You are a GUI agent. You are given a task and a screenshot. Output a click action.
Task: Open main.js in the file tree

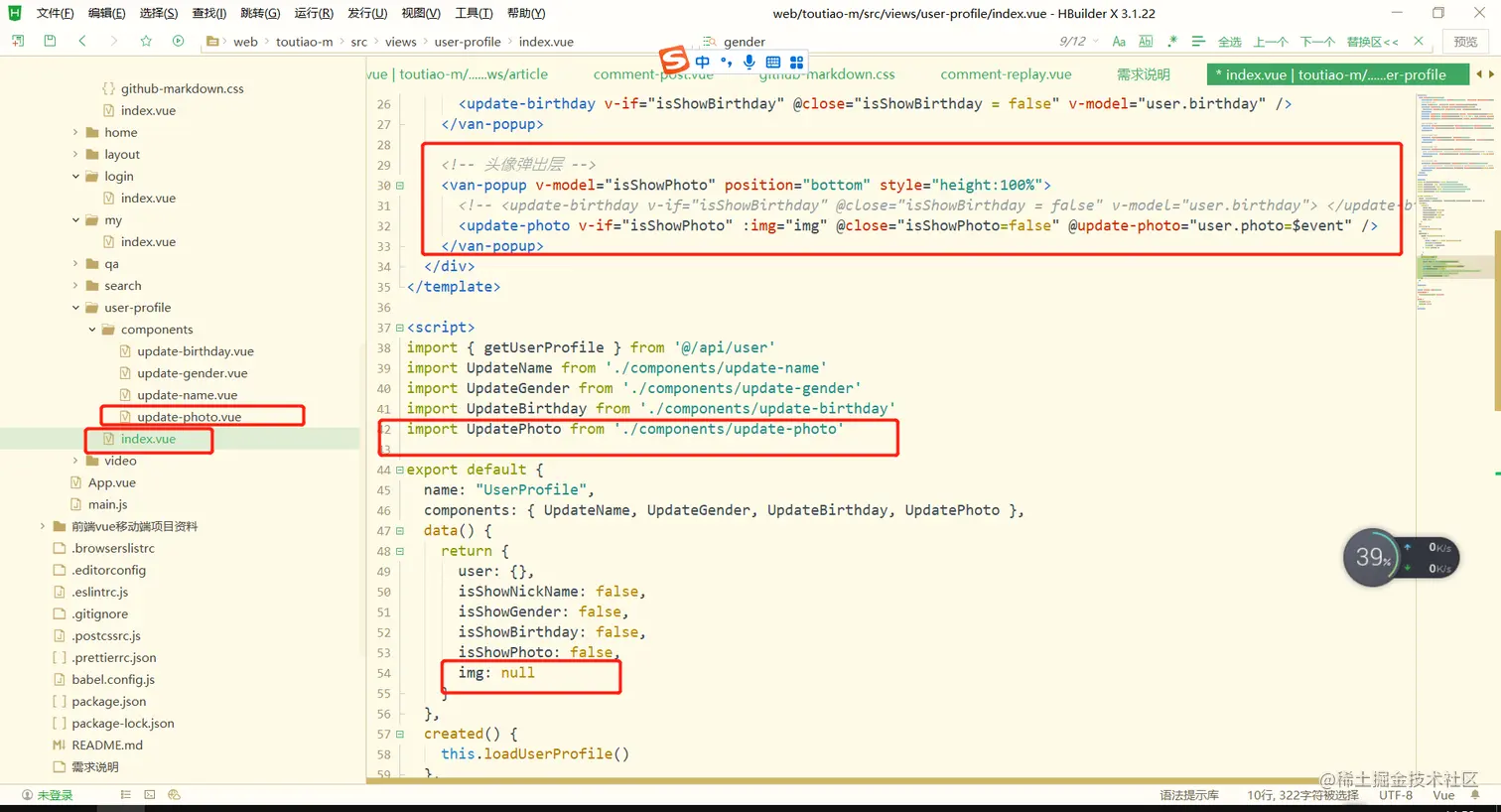108,504
